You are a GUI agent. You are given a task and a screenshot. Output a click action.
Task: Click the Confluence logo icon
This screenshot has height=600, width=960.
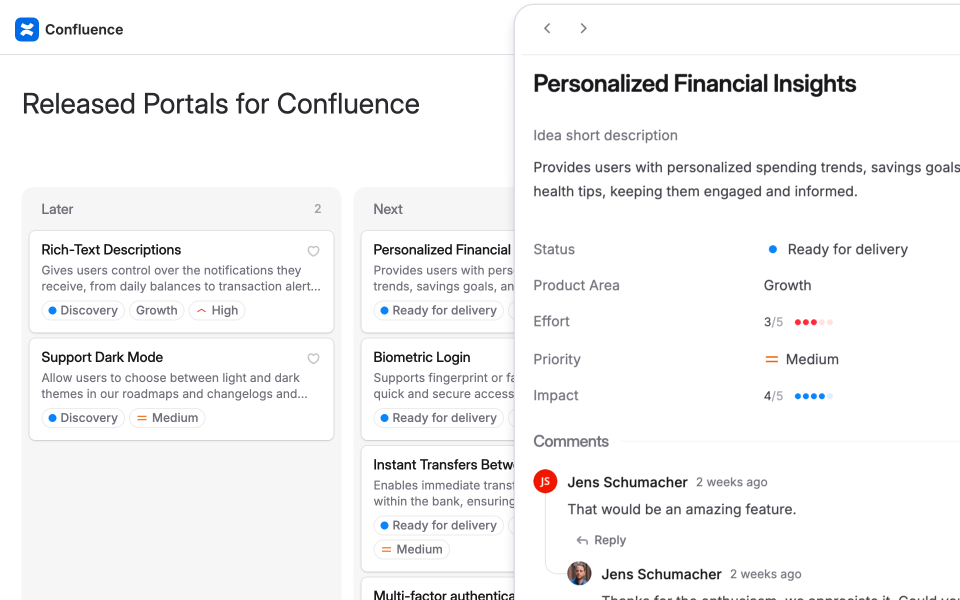(27, 29)
